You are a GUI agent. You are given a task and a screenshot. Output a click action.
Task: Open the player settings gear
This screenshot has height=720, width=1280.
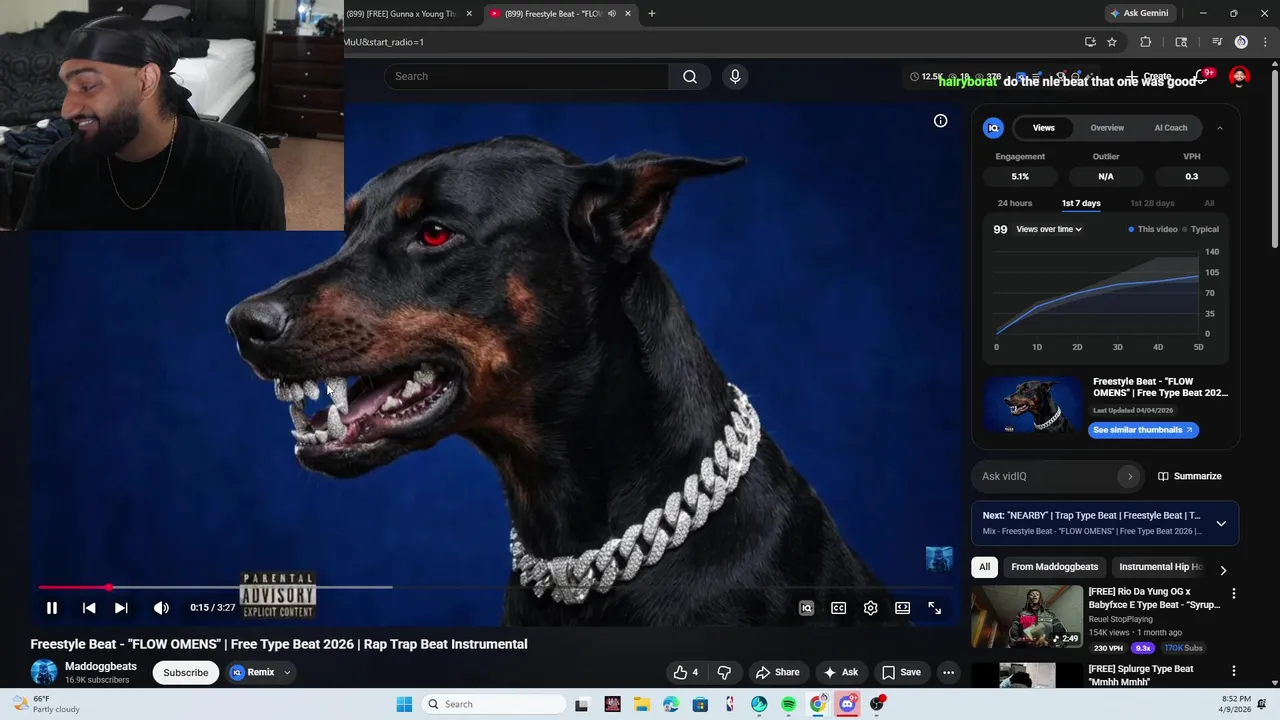[870, 608]
